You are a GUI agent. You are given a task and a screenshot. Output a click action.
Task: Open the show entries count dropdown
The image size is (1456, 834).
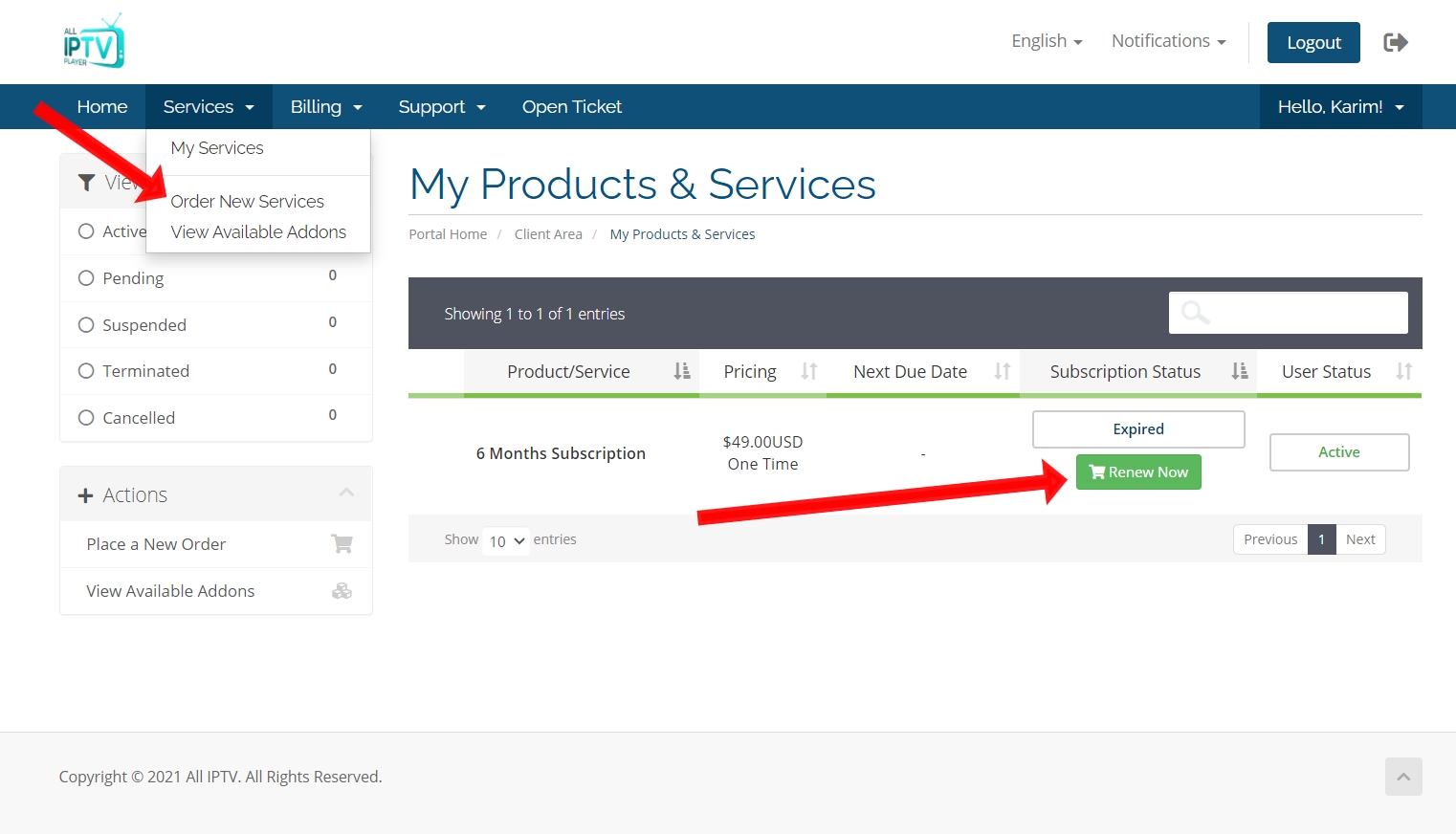click(506, 541)
